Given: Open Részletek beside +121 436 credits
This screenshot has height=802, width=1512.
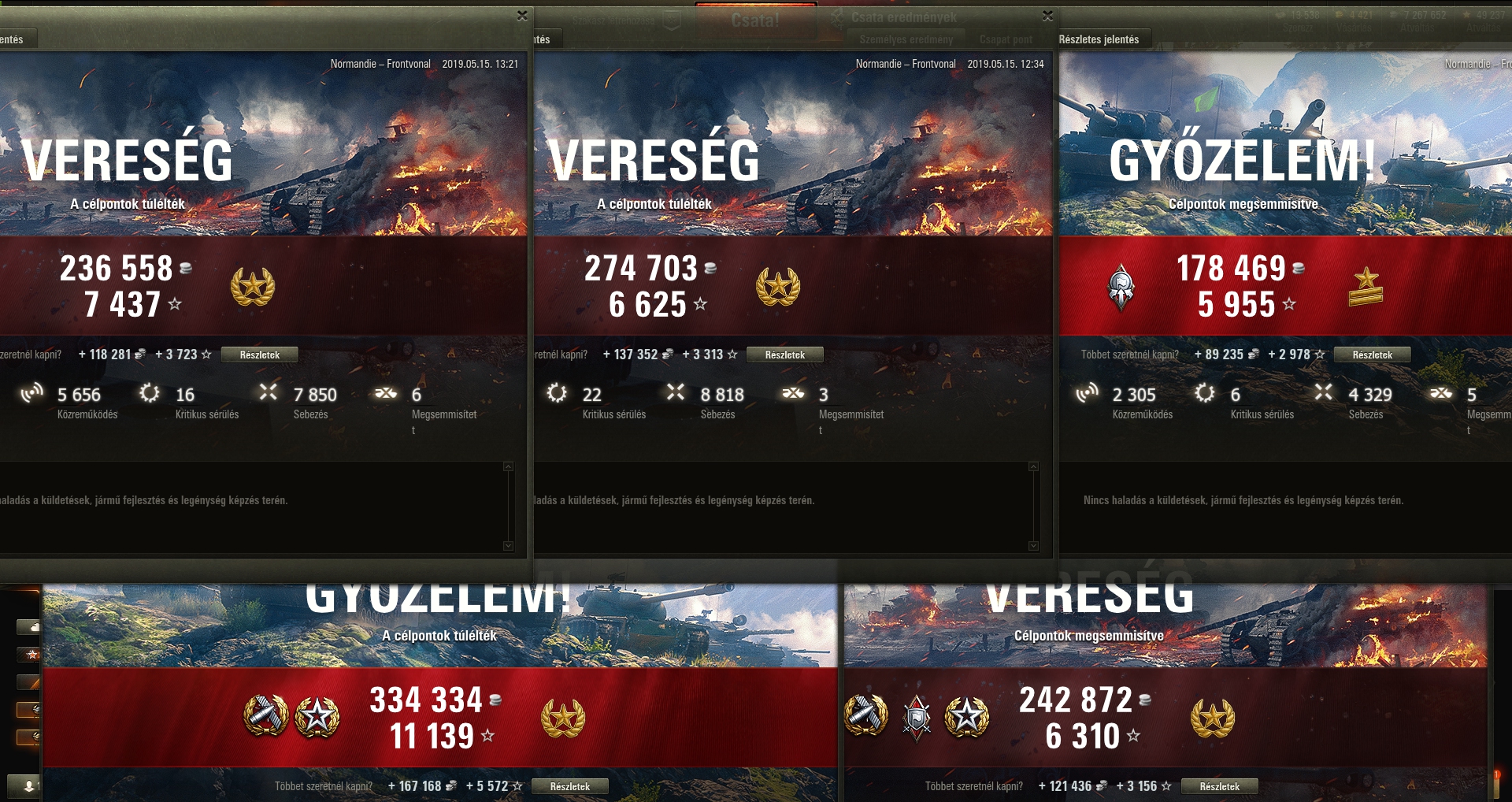Looking at the screenshot, I should coord(1220,787).
